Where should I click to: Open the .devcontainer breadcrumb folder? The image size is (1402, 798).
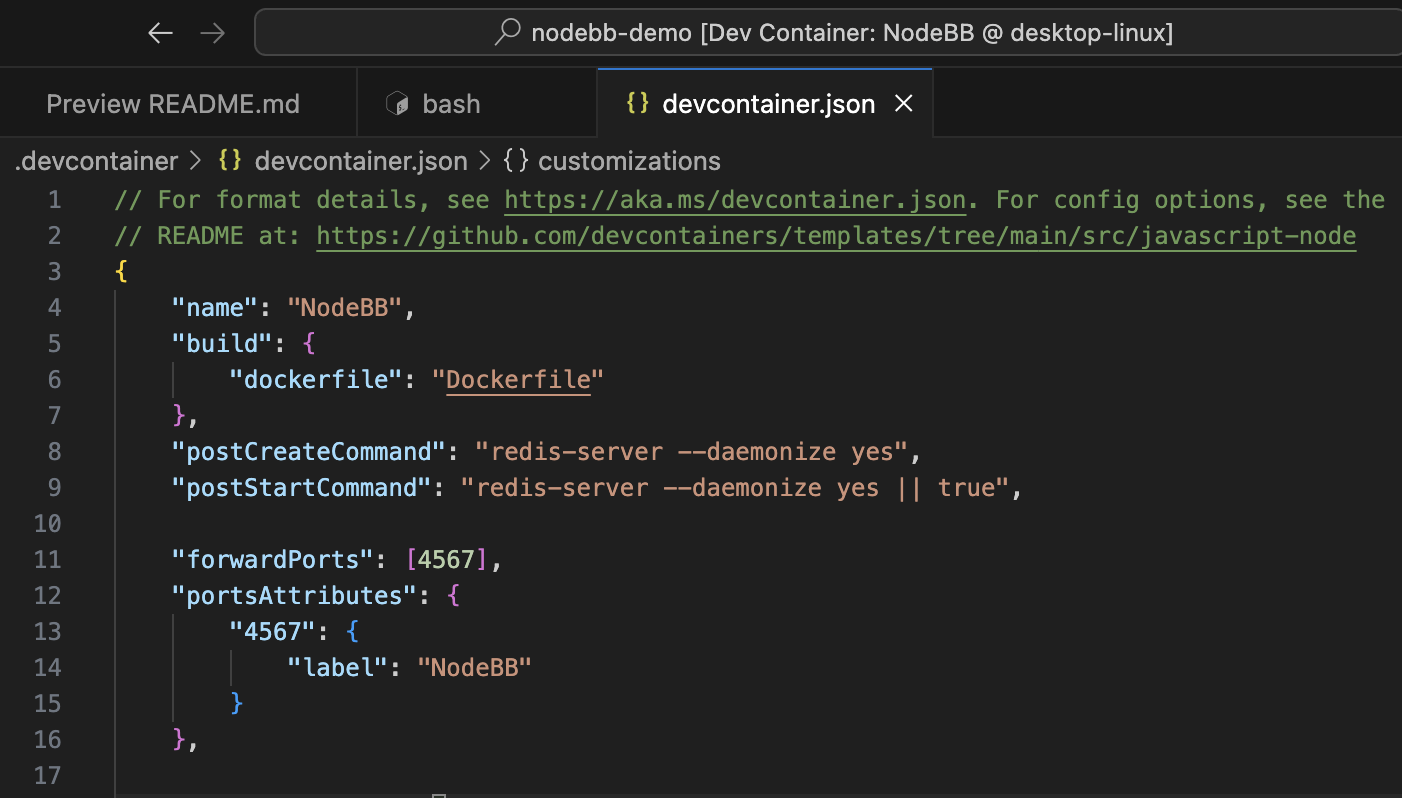point(96,161)
